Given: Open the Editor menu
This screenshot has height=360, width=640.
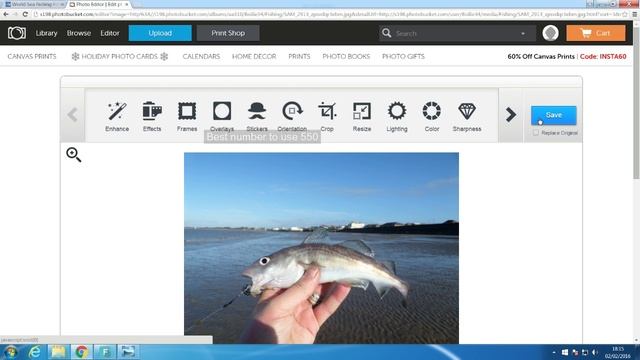Looking at the screenshot, I should 110,33.
